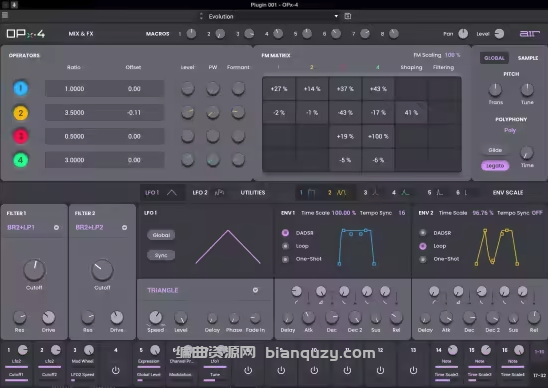The height and width of the screenshot is (388, 548).
Task: Click the LFO 1 triangle waveform display
Action: (228, 247)
